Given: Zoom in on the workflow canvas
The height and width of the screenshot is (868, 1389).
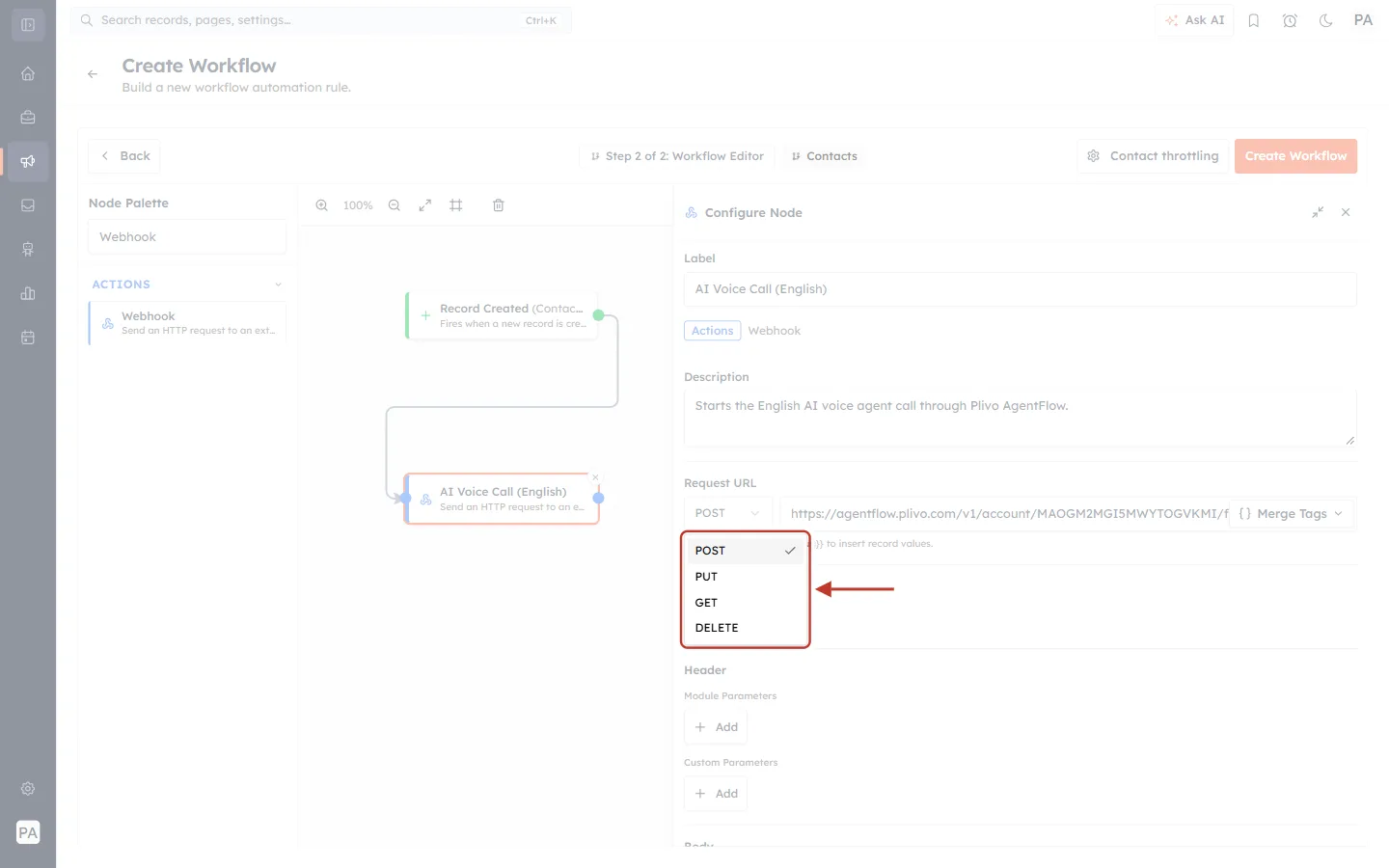Looking at the screenshot, I should click(x=322, y=205).
